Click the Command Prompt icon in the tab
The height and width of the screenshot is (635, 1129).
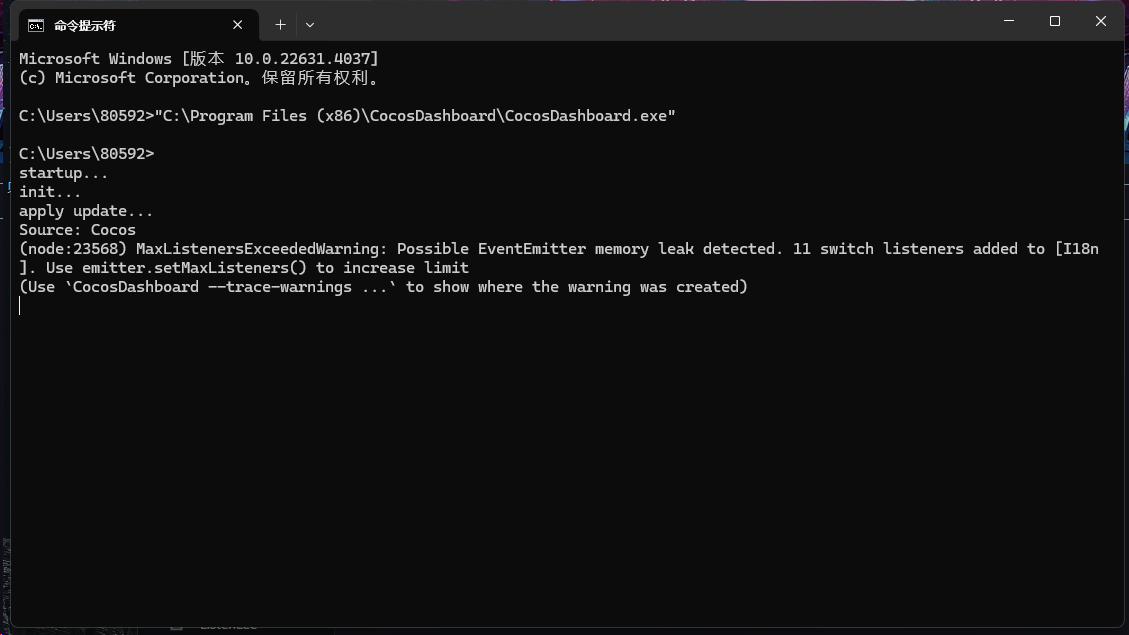click(35, 25)
